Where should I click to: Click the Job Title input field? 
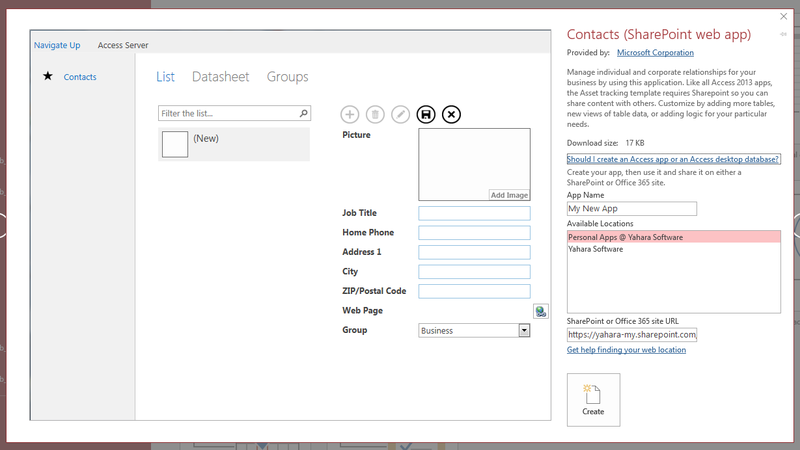click(x=474, y=213)
